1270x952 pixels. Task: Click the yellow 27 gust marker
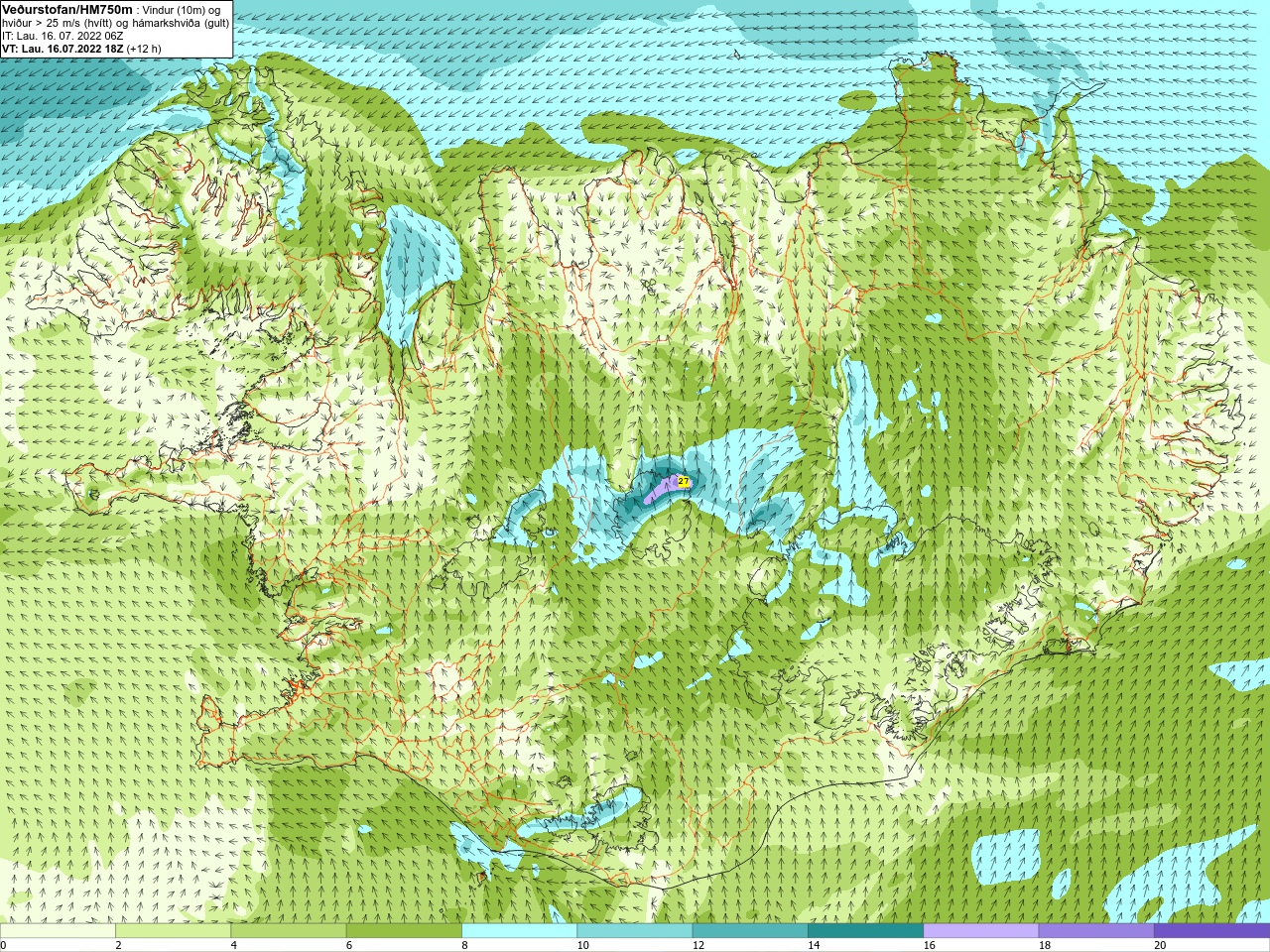[x=684, y=481]
